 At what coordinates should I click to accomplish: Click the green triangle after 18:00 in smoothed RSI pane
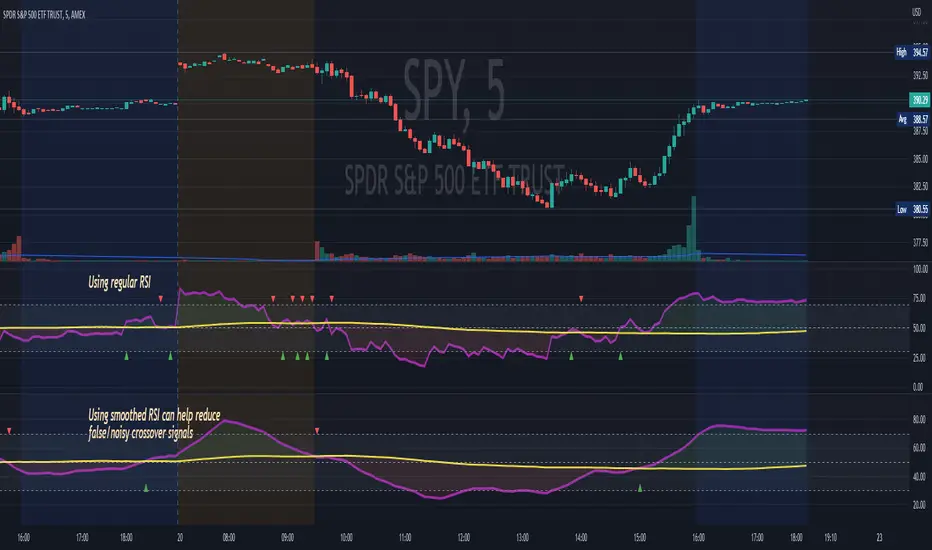pos(146,488)
